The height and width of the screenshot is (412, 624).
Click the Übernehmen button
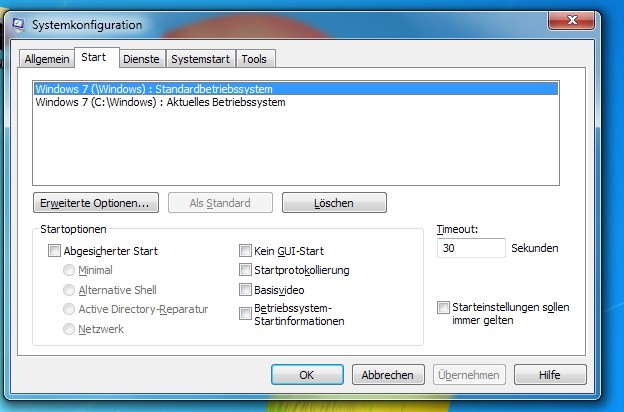point(469,375)
